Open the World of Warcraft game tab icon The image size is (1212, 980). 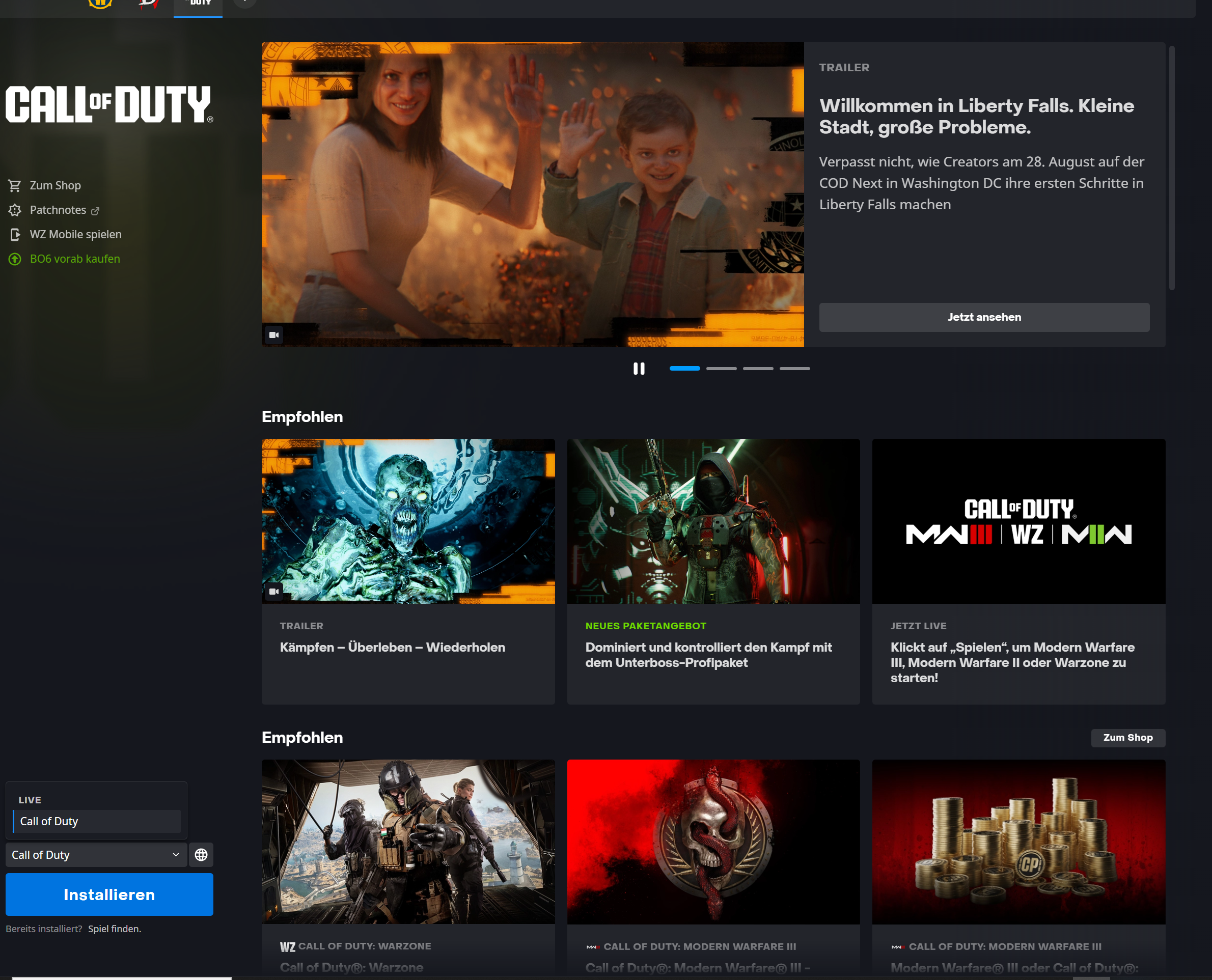pos(100,4)
